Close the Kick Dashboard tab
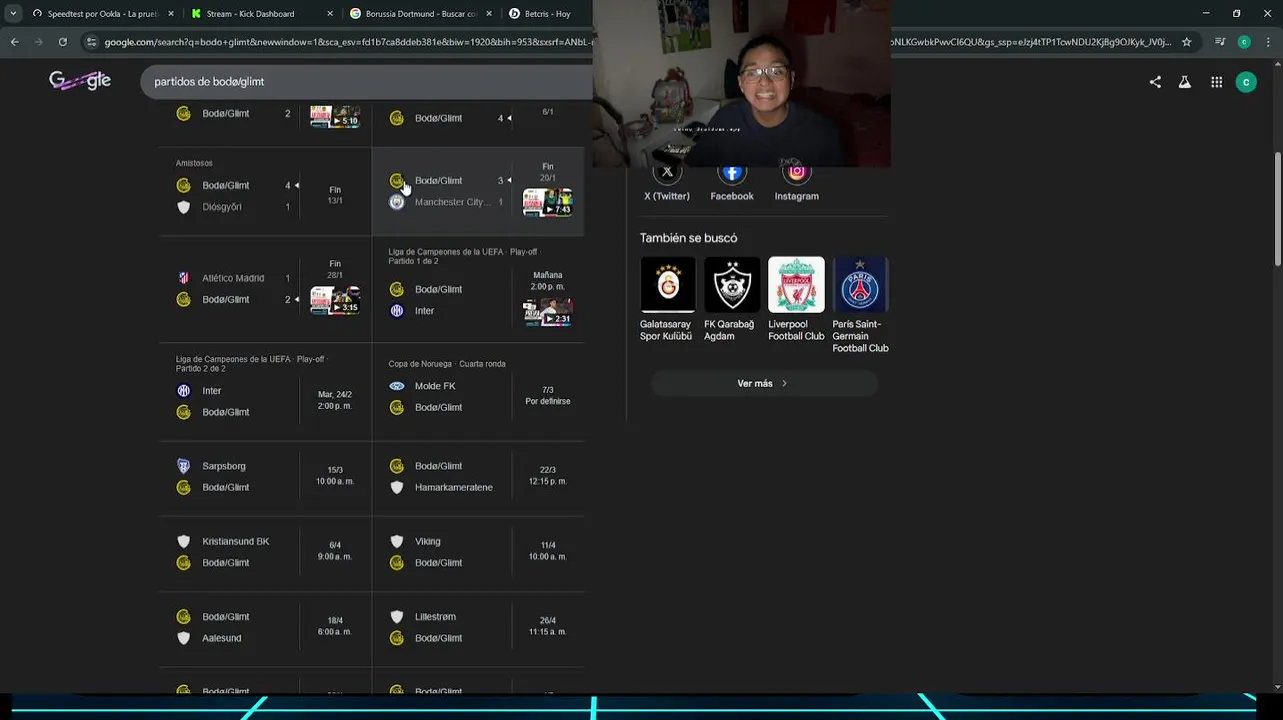 pos(330,14)
